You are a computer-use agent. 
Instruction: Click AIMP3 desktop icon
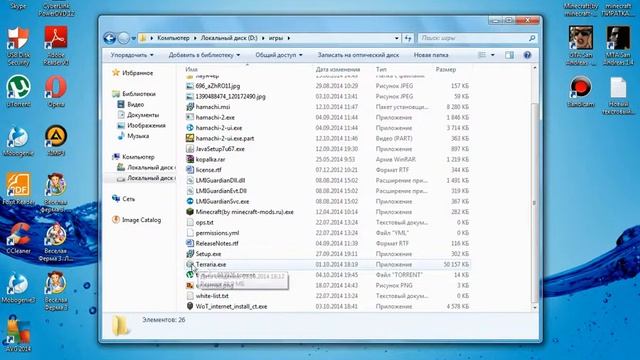coord(56,140)
